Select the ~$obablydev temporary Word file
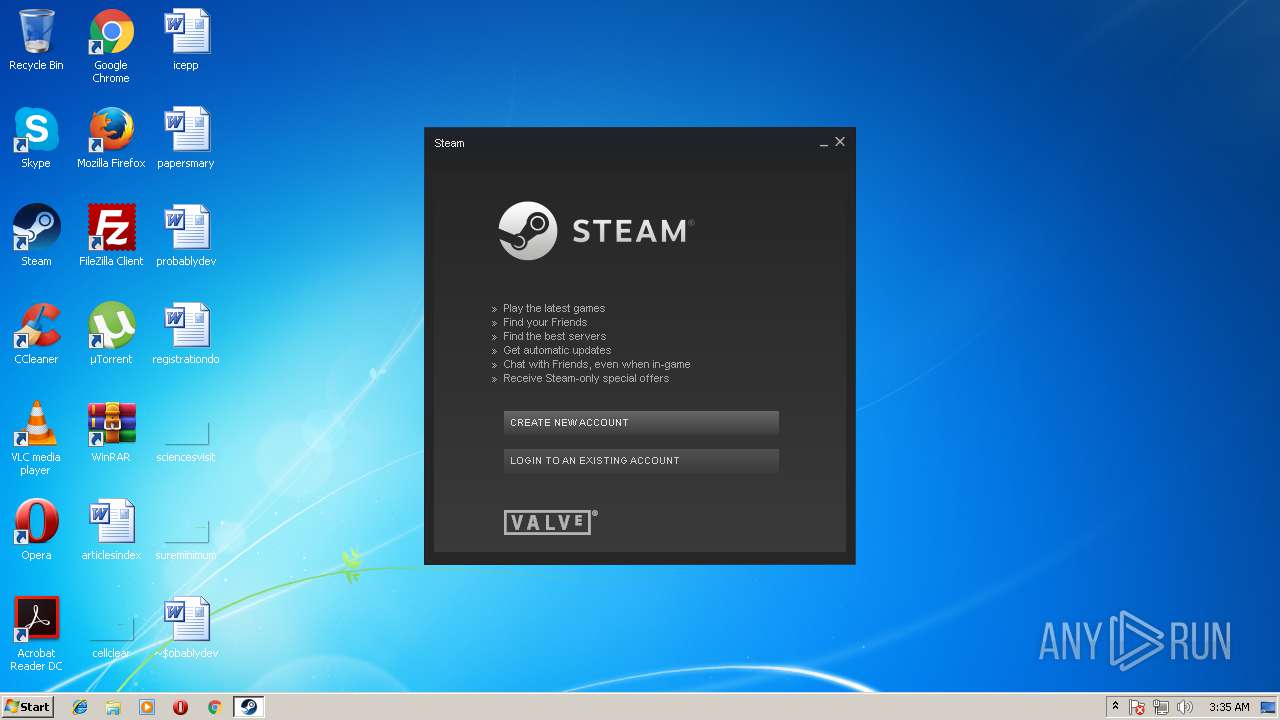The image size is (1280, 720). pyautogui.click(x=186, y=628)
